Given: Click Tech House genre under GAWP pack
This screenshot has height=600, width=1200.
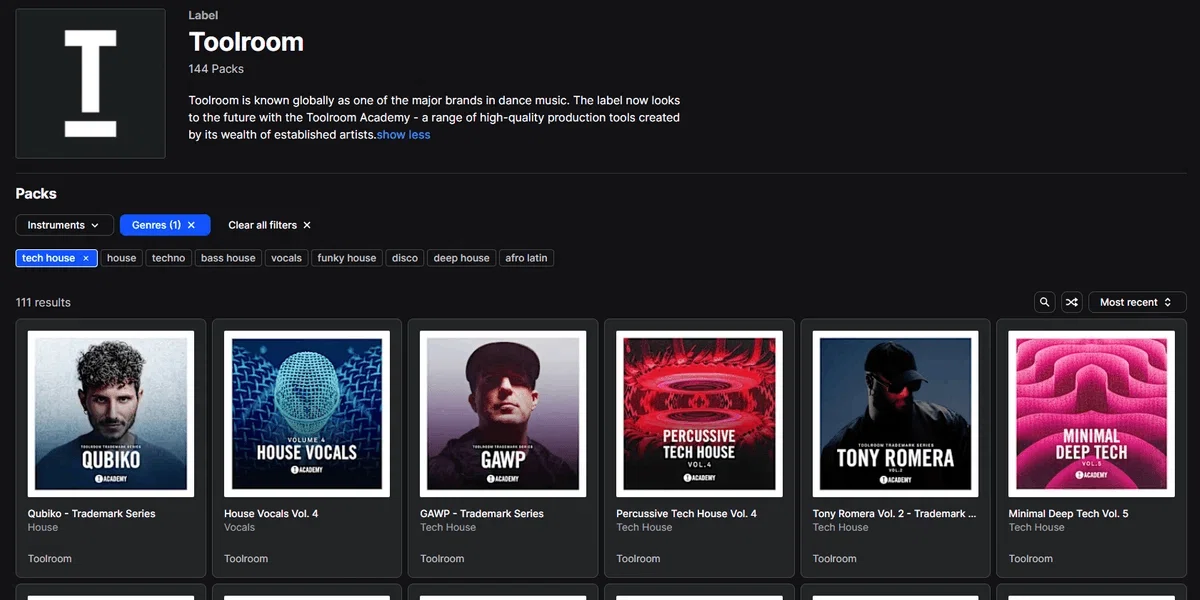Looking at the screenshot, I should pyautogui.click(x=448, y=528).
